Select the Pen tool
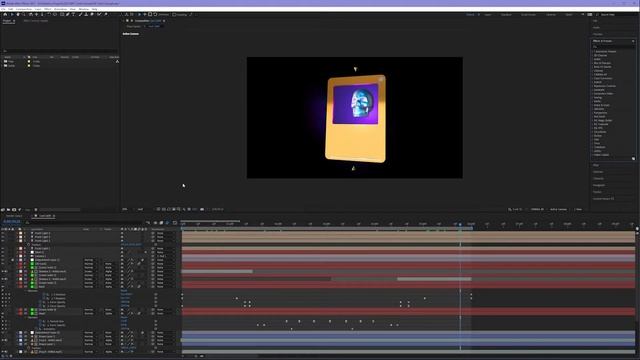This screenshot has width=640, height=360. pos(68,14)
